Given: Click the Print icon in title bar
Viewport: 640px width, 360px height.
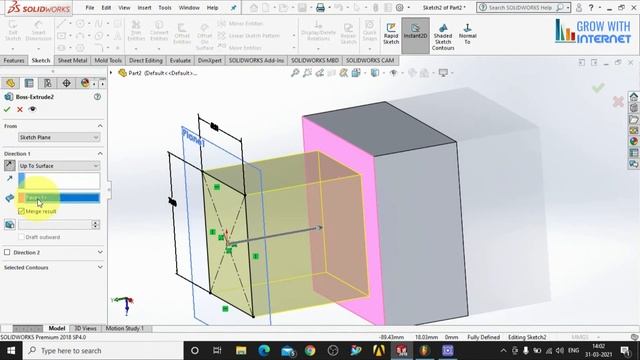Looking at the screenshot, I should point(320,7).
